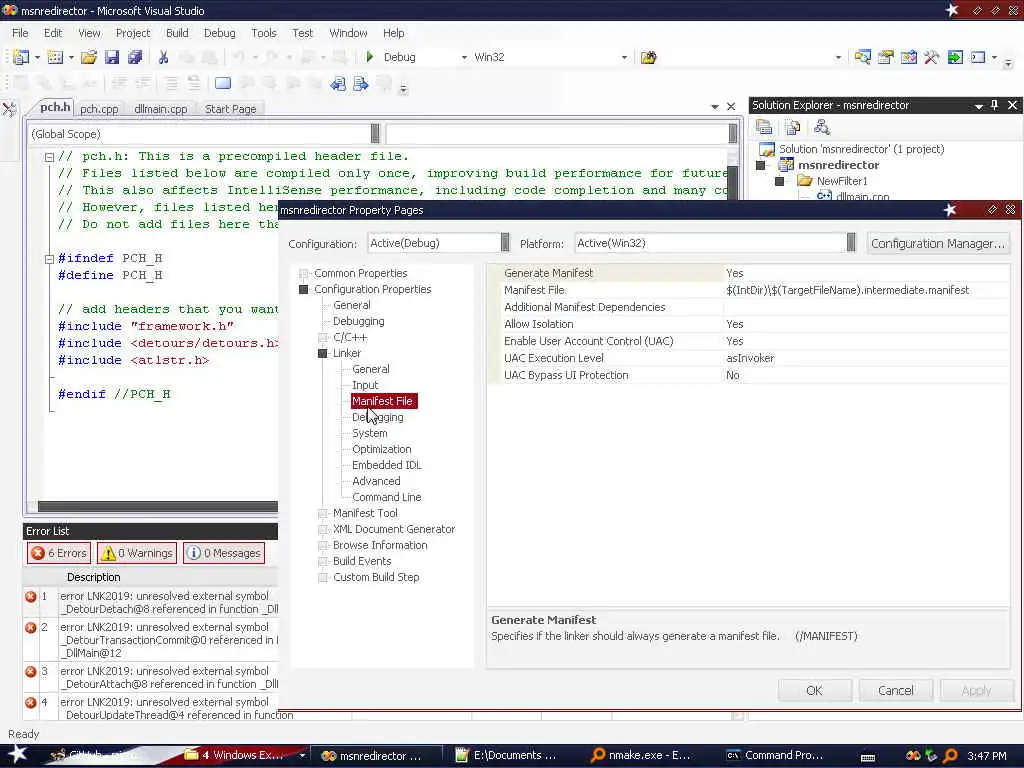Collapse Configuration Properties tree node
This screenshot has width=1024, height=768.
tap(304, 289)
